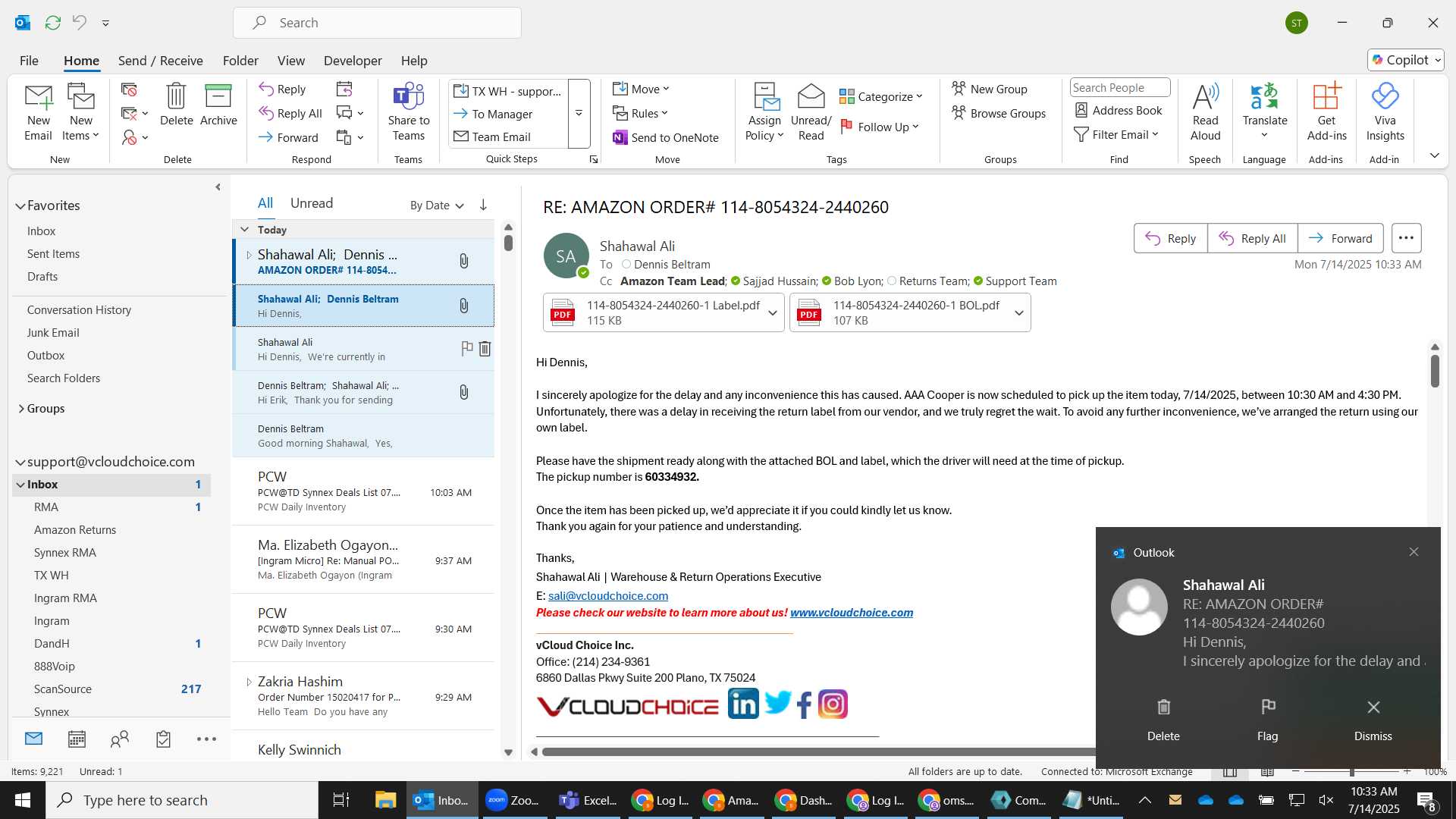Click the New Email icon
The image size is (1456, 819).
(x=38, y=112)
